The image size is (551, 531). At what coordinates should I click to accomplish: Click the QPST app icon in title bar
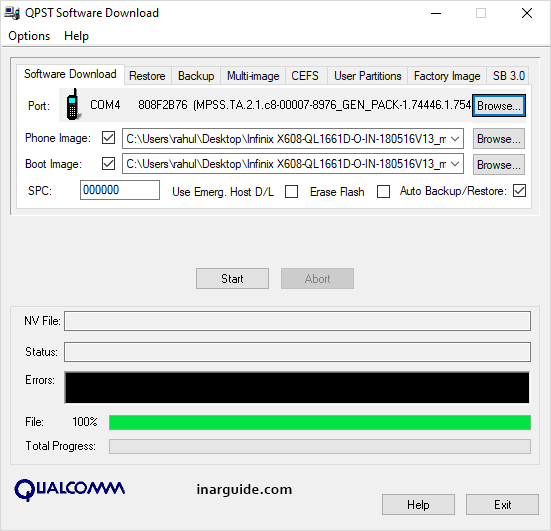(x=12, y=13)
